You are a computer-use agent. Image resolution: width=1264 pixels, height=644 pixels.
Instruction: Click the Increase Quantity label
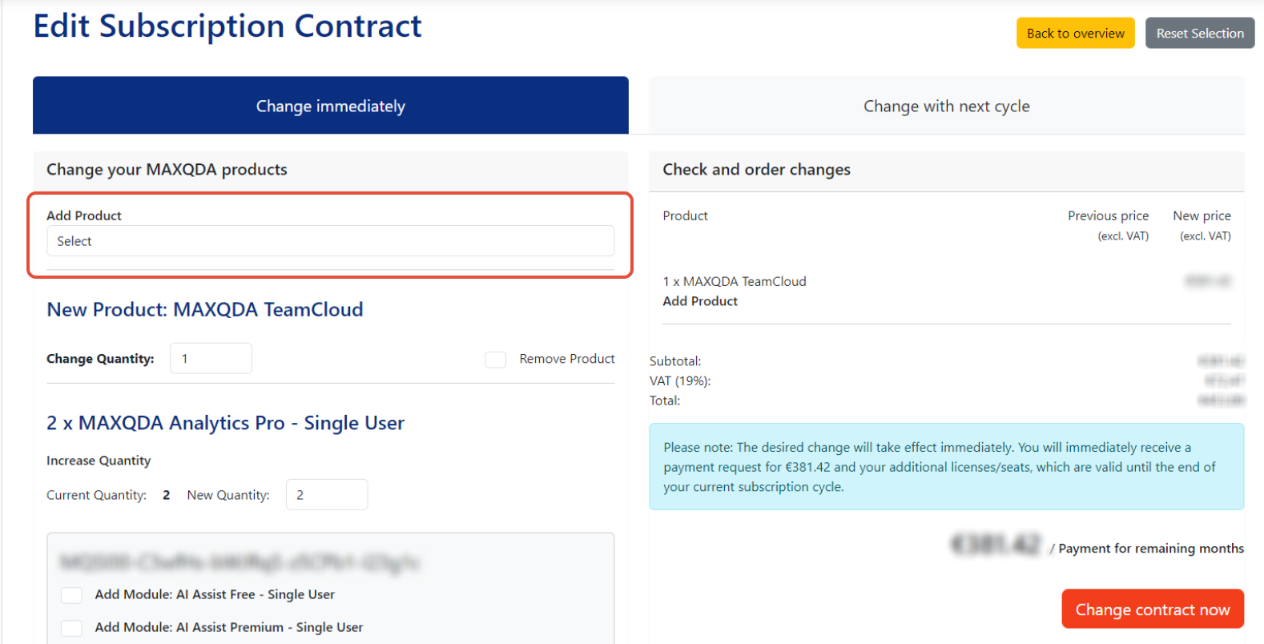click(x=99, y=461)
